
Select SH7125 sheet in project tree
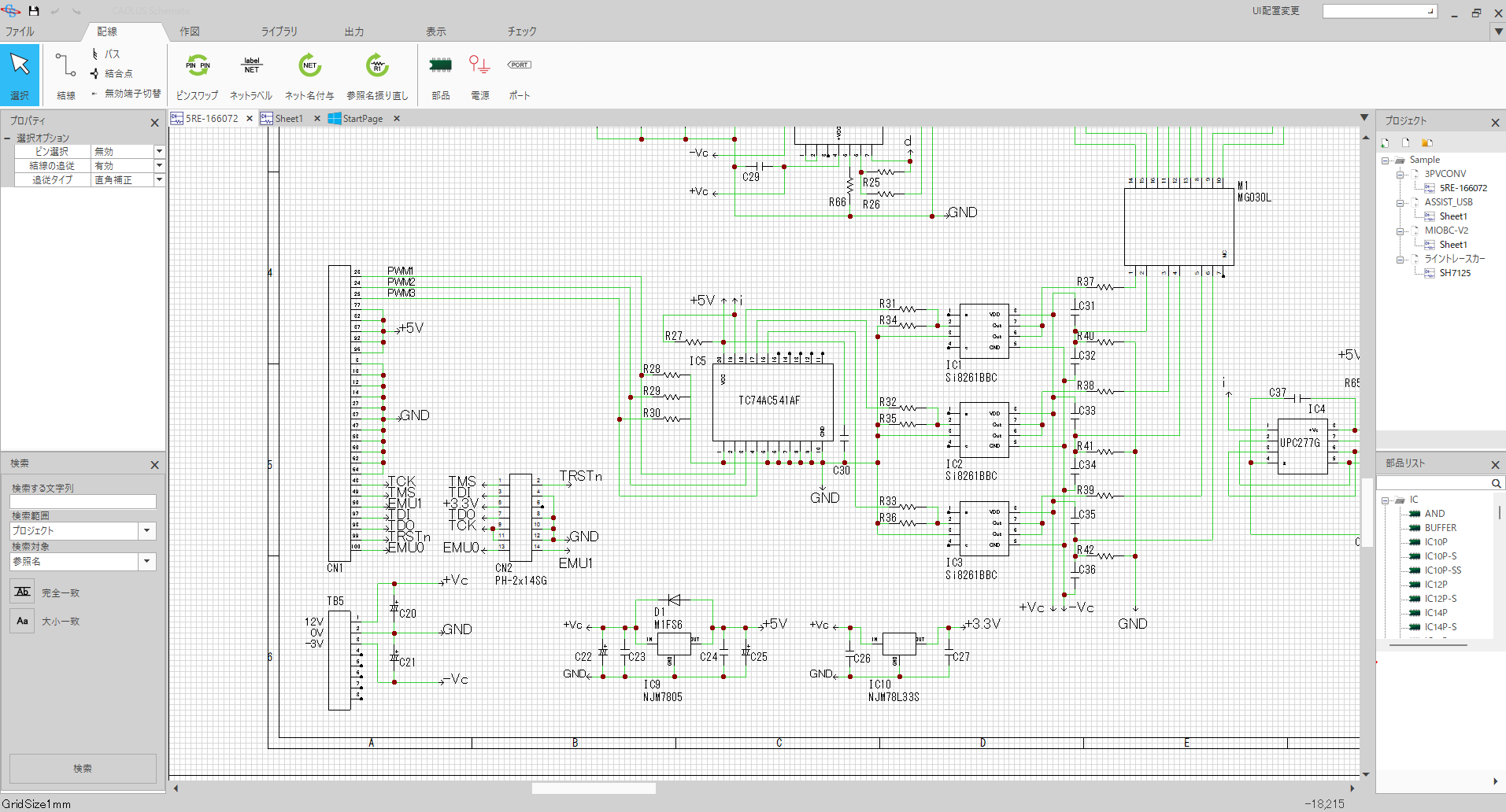click(x=1455, y=273)
